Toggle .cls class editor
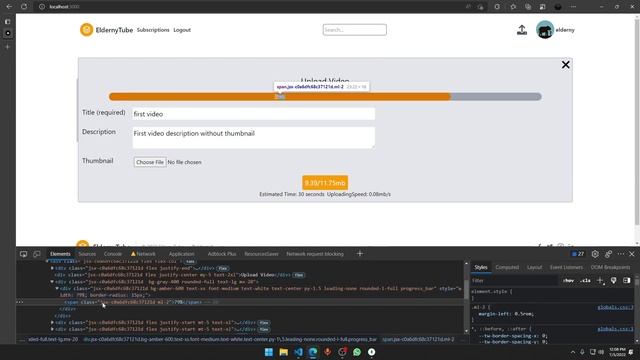This screenshot has height=360, width=640. pyautogui.click(x=585, y=281)
